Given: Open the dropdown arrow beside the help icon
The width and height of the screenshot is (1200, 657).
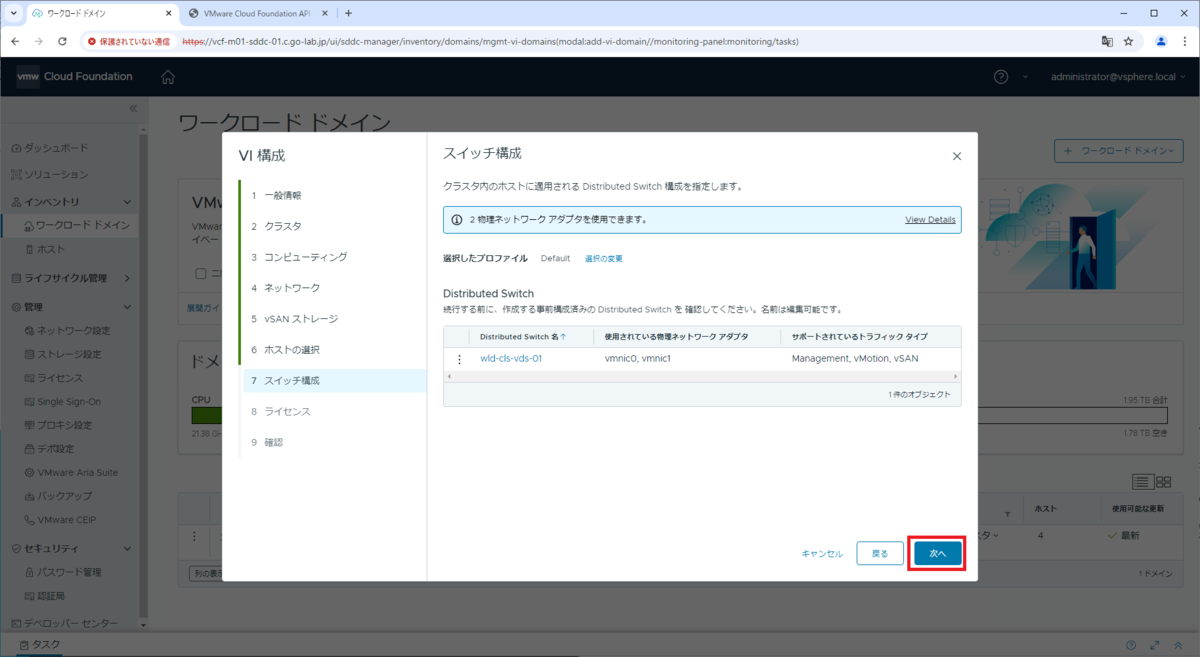Looking at the screenshot, I should coord(1025,77).
